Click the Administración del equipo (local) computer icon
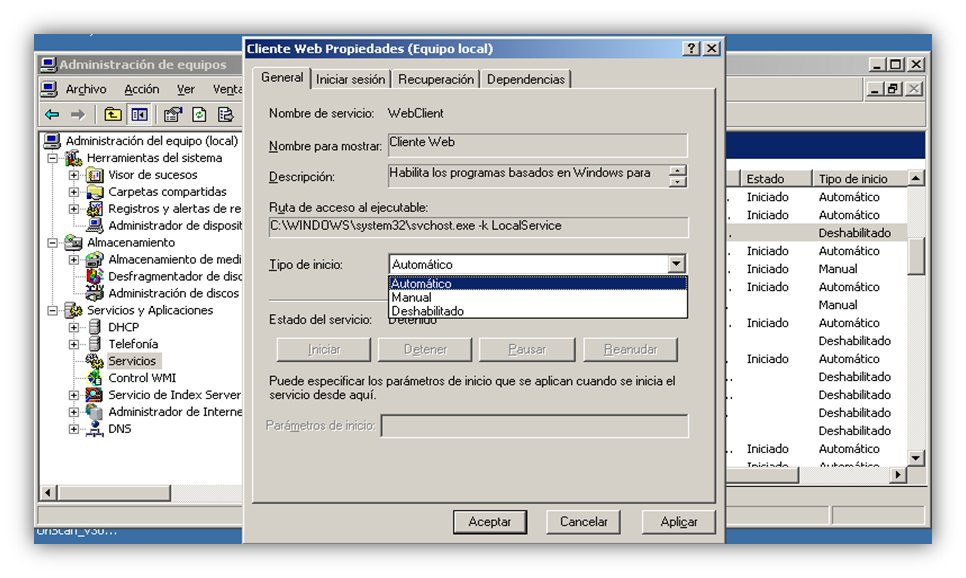This screenshot has height=578, width=966. pyautogui.click(x=52, y=141)
